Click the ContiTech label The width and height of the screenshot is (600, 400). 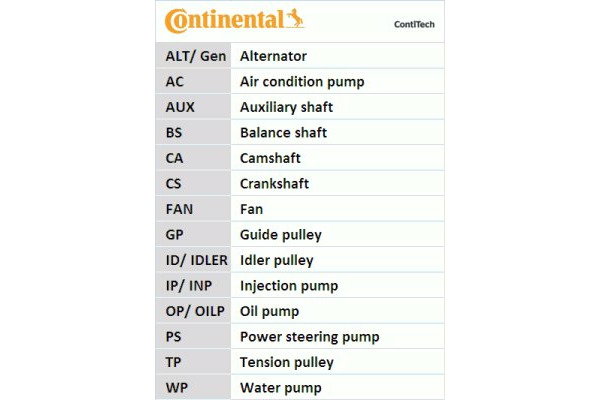click(x=415, y=23)
